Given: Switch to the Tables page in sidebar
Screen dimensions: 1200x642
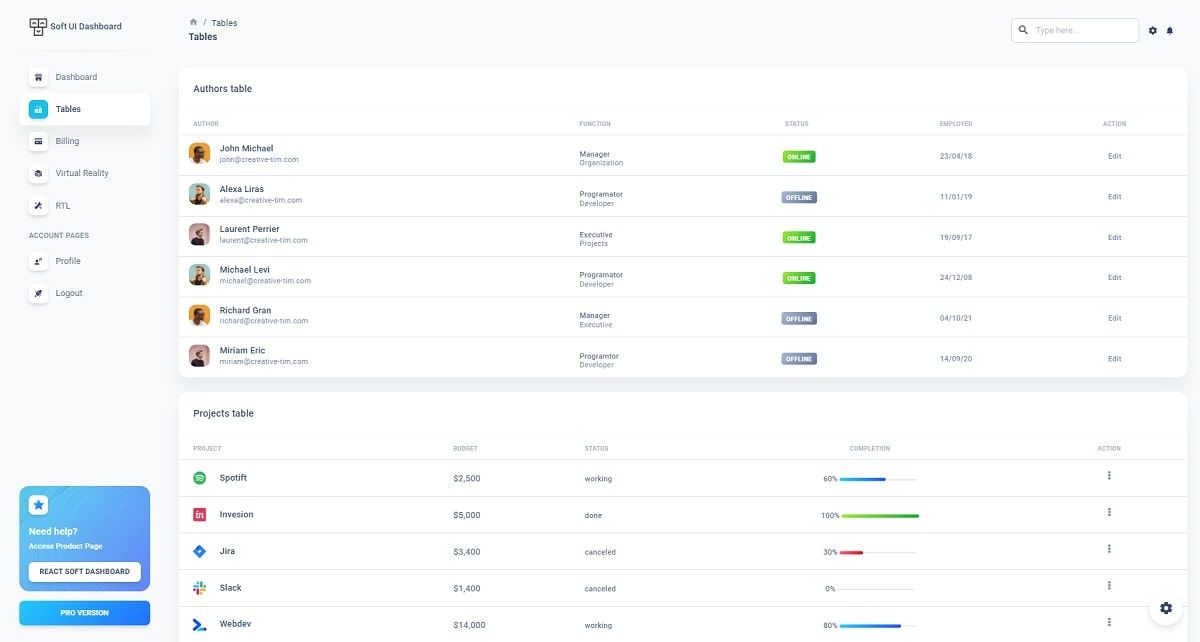Looking at the screenshot, I should click(68, 109).
